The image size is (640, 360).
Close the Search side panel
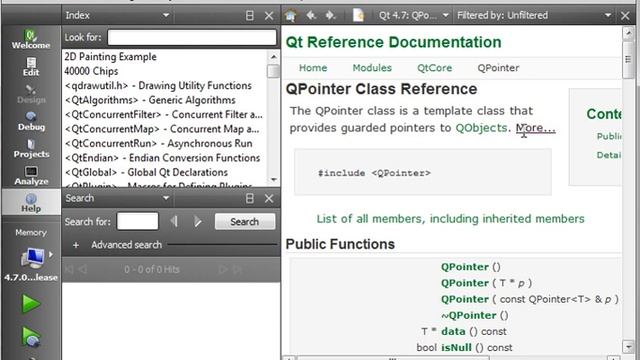(x=269, y=198)
